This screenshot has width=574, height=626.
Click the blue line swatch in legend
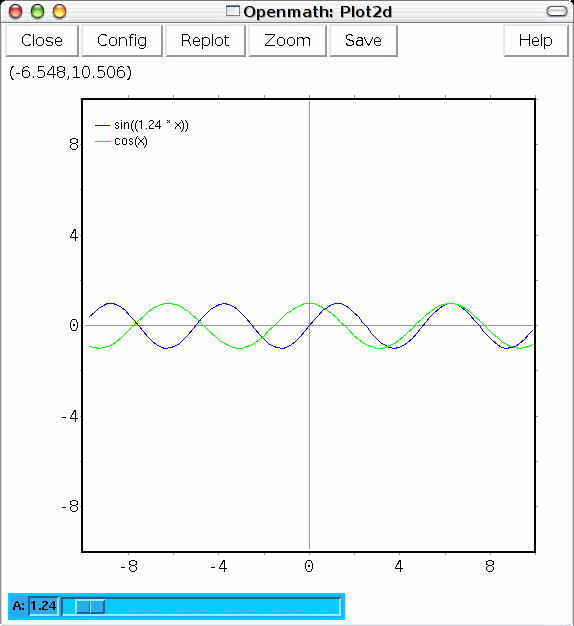(x=102, y=125)
